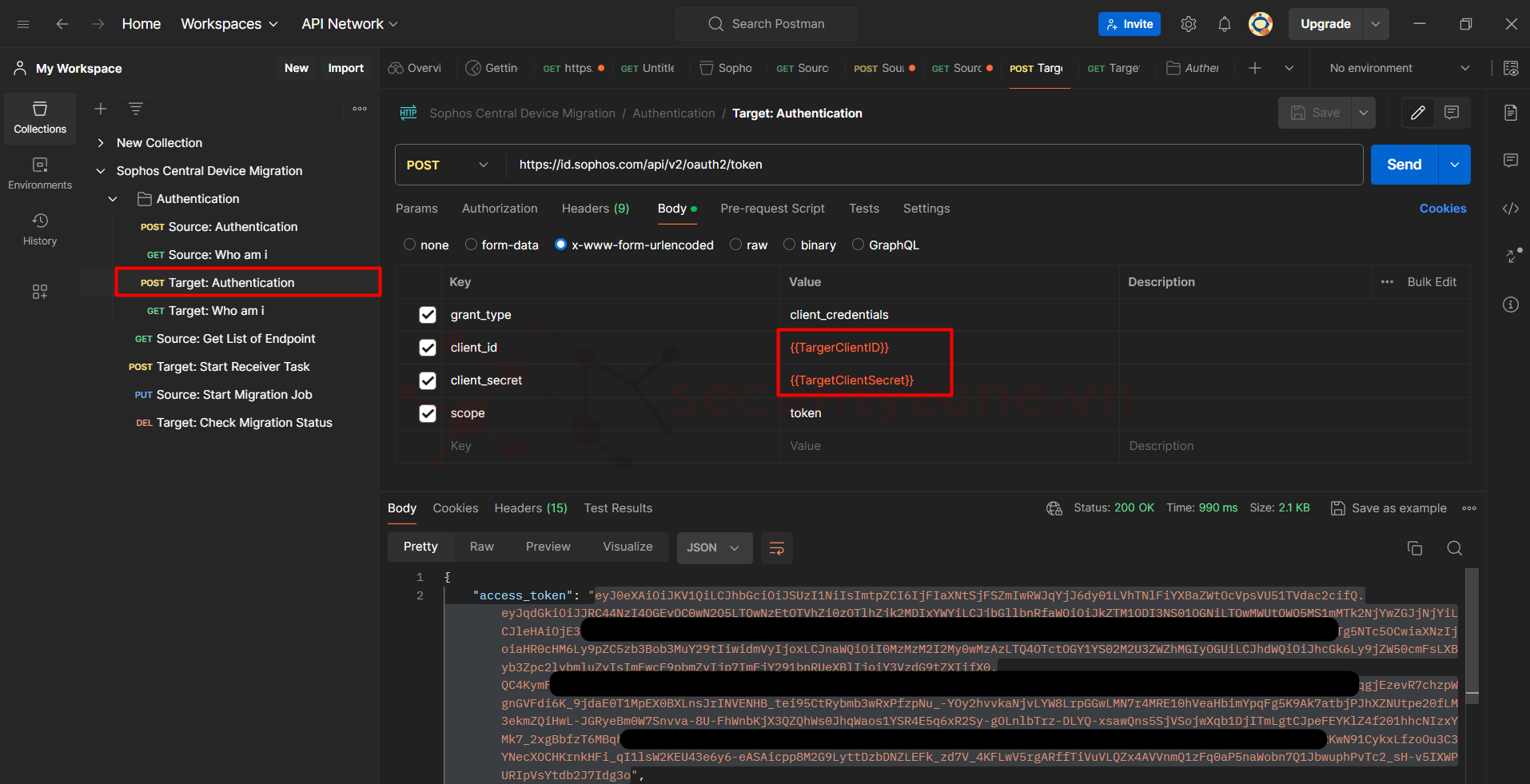The image size is (1530, 784).
Task: Open the History sidebar panel
Action: (40, 229)
